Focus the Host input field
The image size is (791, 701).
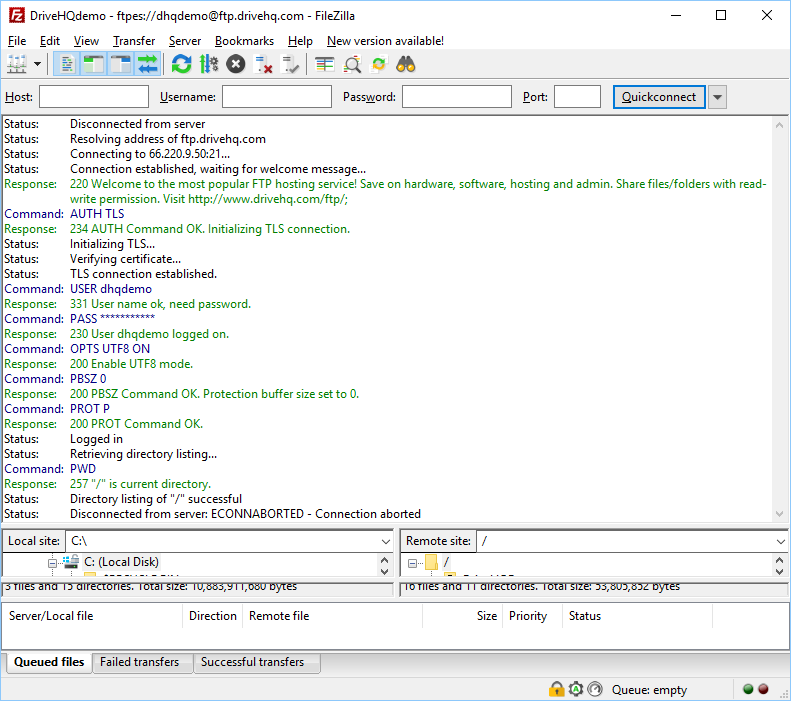[94, 96]
